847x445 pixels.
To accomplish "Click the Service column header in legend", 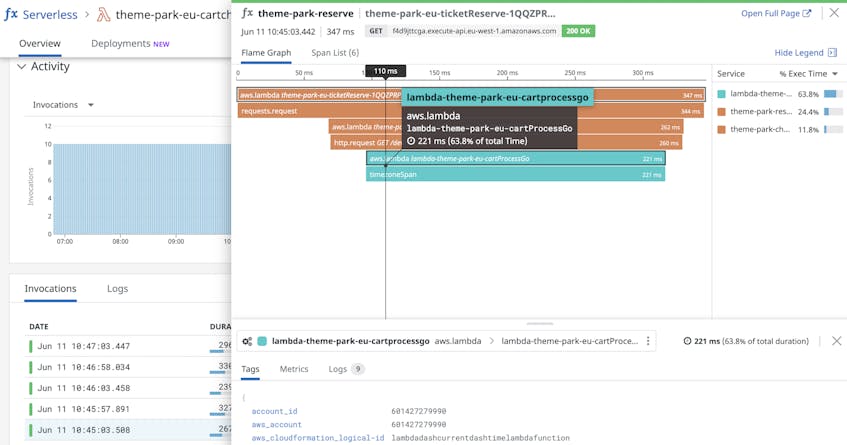I will pyautogui.click(x=730, y=73).
